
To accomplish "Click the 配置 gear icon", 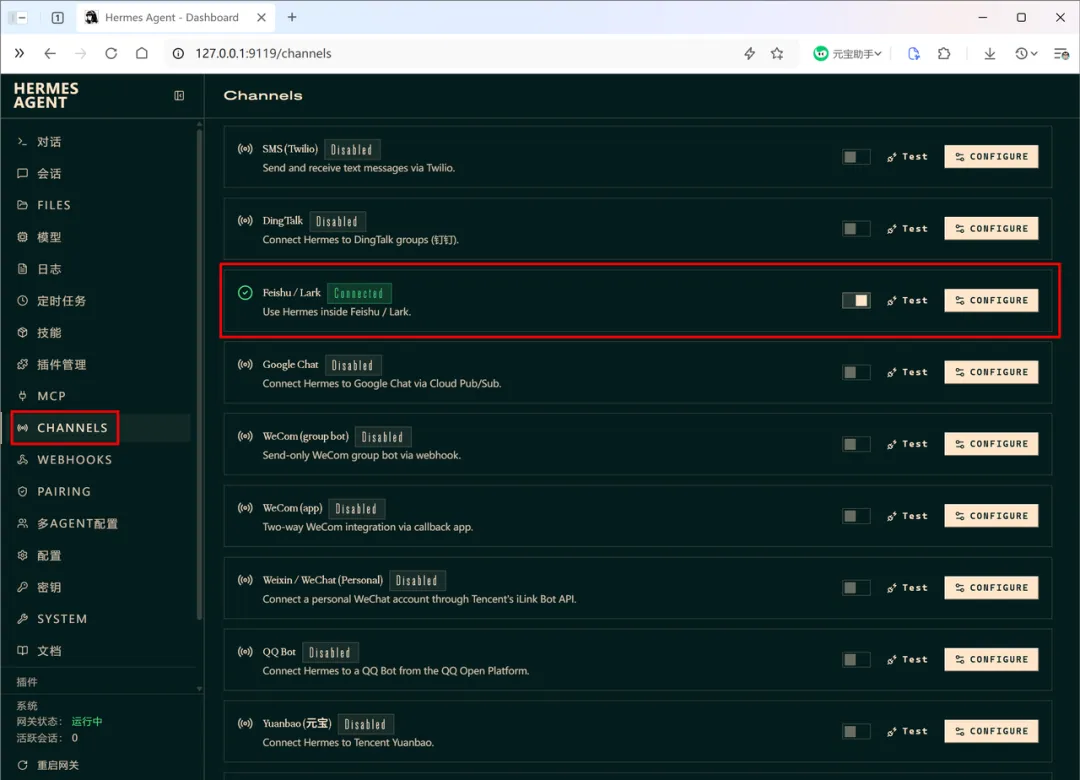I will coord(23,555).
